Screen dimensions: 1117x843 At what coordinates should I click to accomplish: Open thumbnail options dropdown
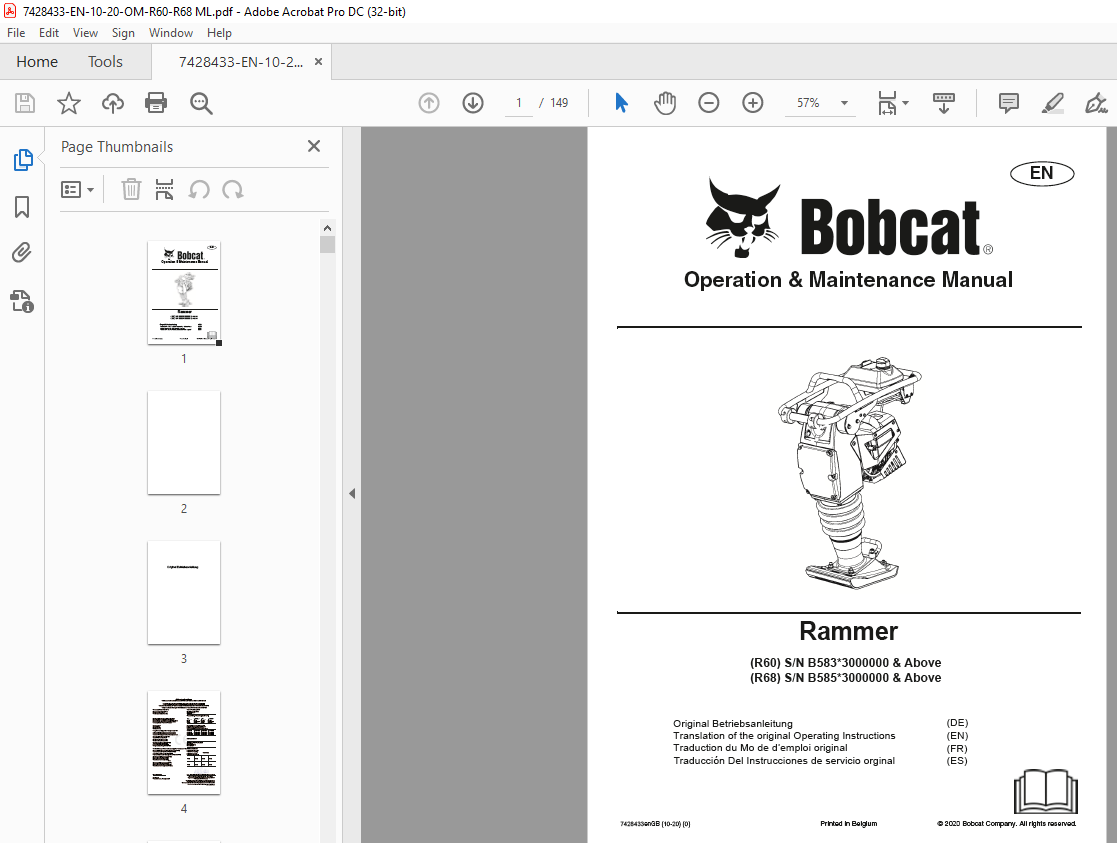[77, 190]
